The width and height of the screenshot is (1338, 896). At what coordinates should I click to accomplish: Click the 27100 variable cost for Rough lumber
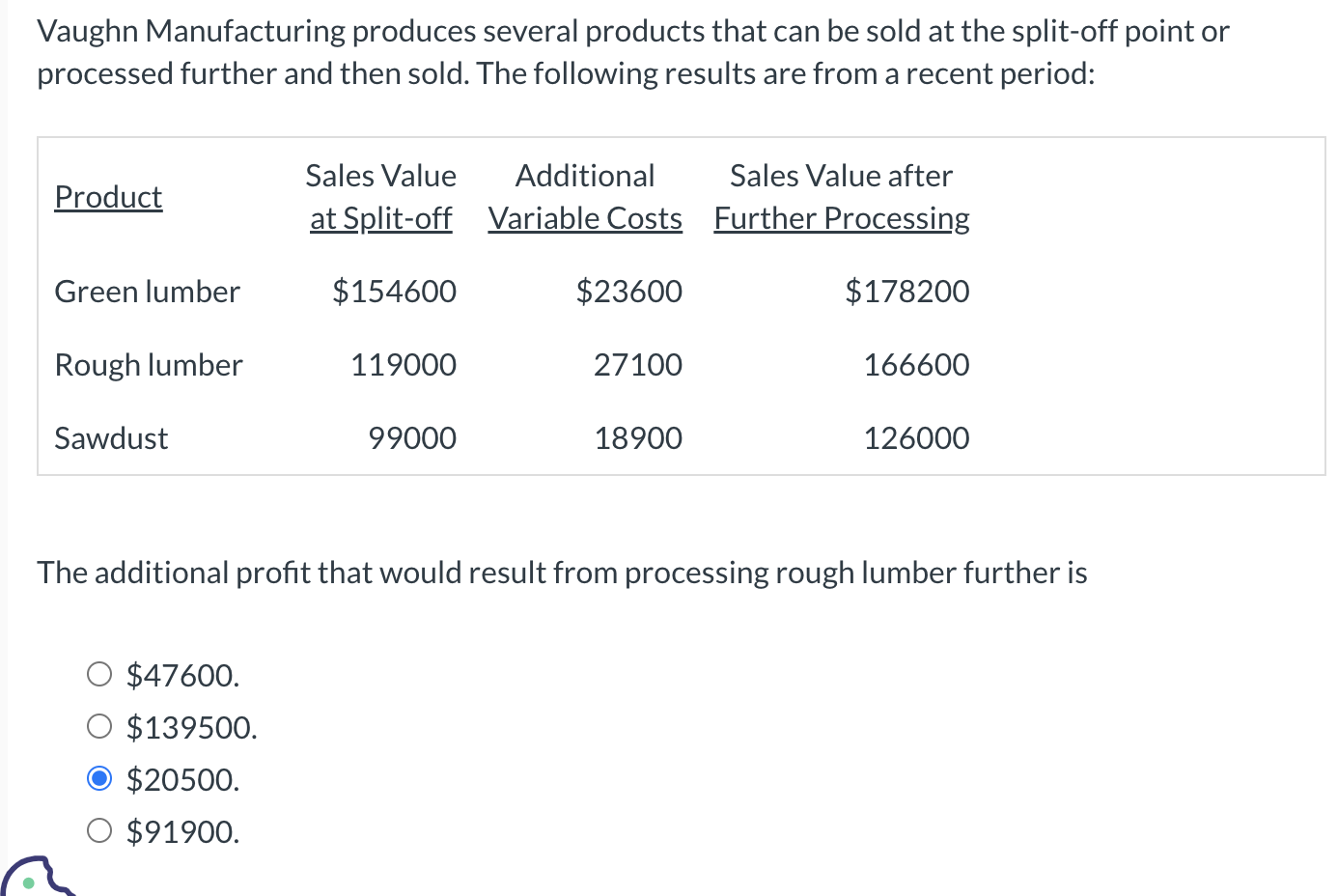pos(637,365)
